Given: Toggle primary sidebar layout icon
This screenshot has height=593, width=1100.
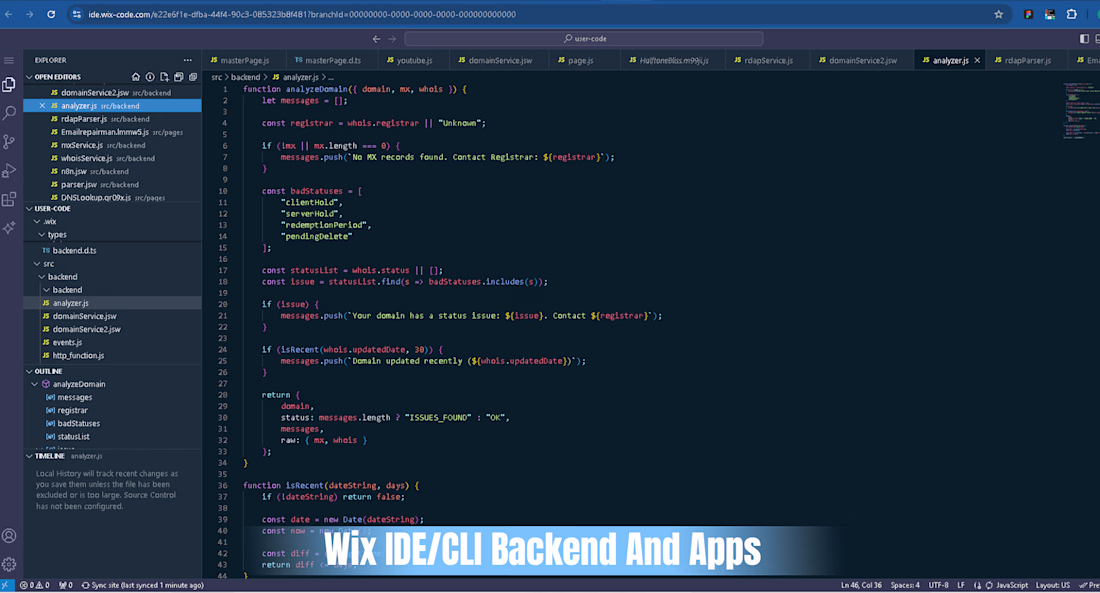Looking at the screenshot, I should pos(1085,39).
